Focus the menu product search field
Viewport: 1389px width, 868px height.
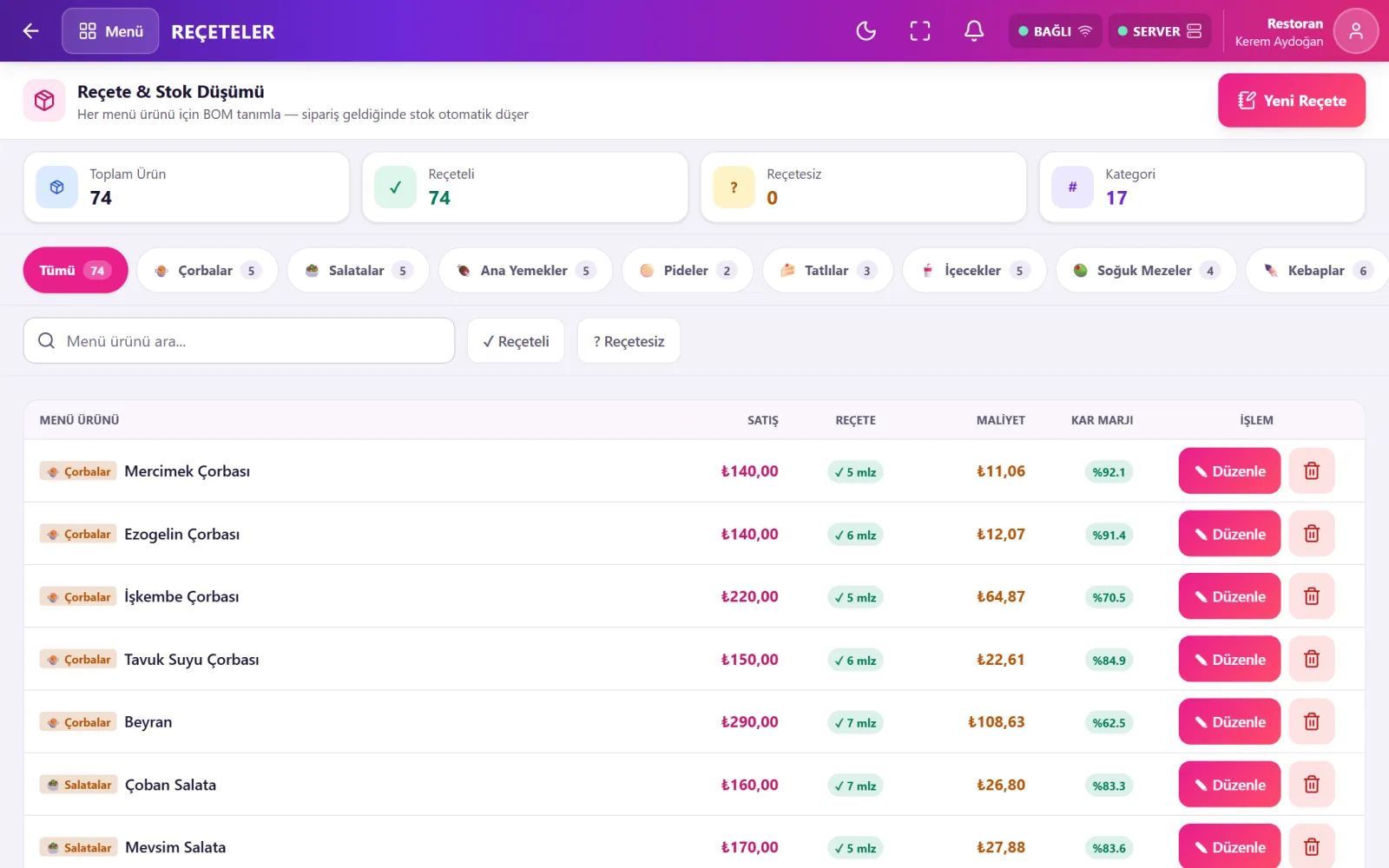[x=239, y=340]
